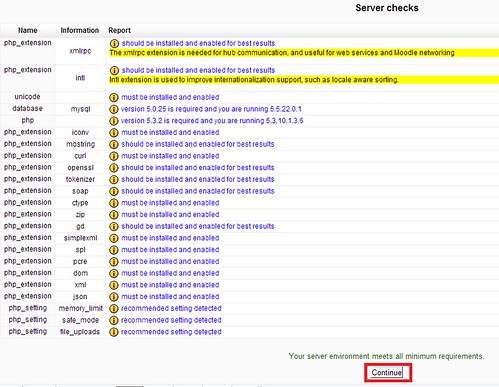Click the info icon in xmlrpc row
The image size is (499, 387).
pos(114,43)
